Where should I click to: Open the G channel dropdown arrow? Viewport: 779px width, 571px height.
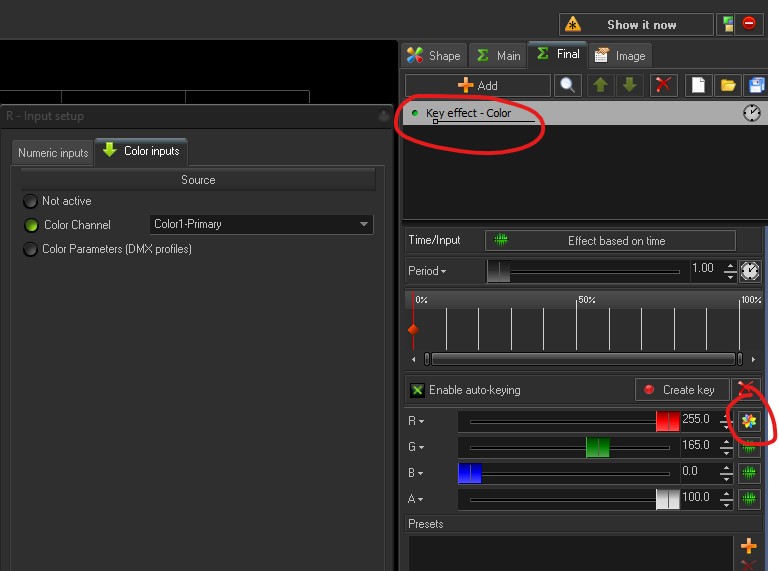click(x=422, y=448)
